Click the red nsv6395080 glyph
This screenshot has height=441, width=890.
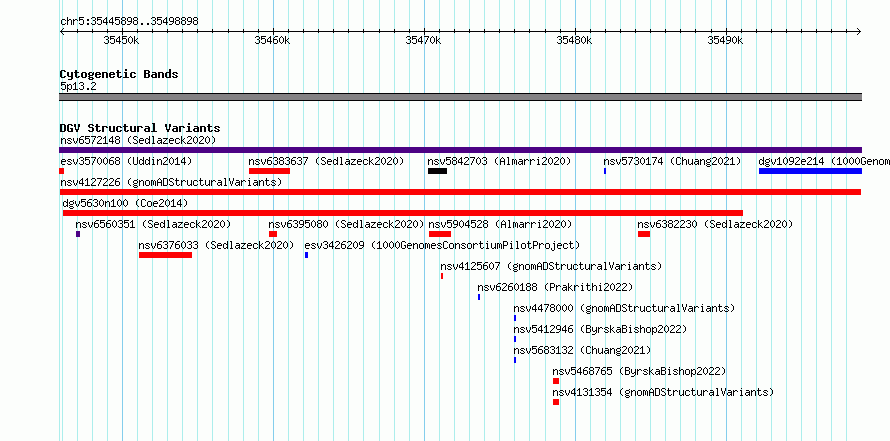[x=273, y=234]
